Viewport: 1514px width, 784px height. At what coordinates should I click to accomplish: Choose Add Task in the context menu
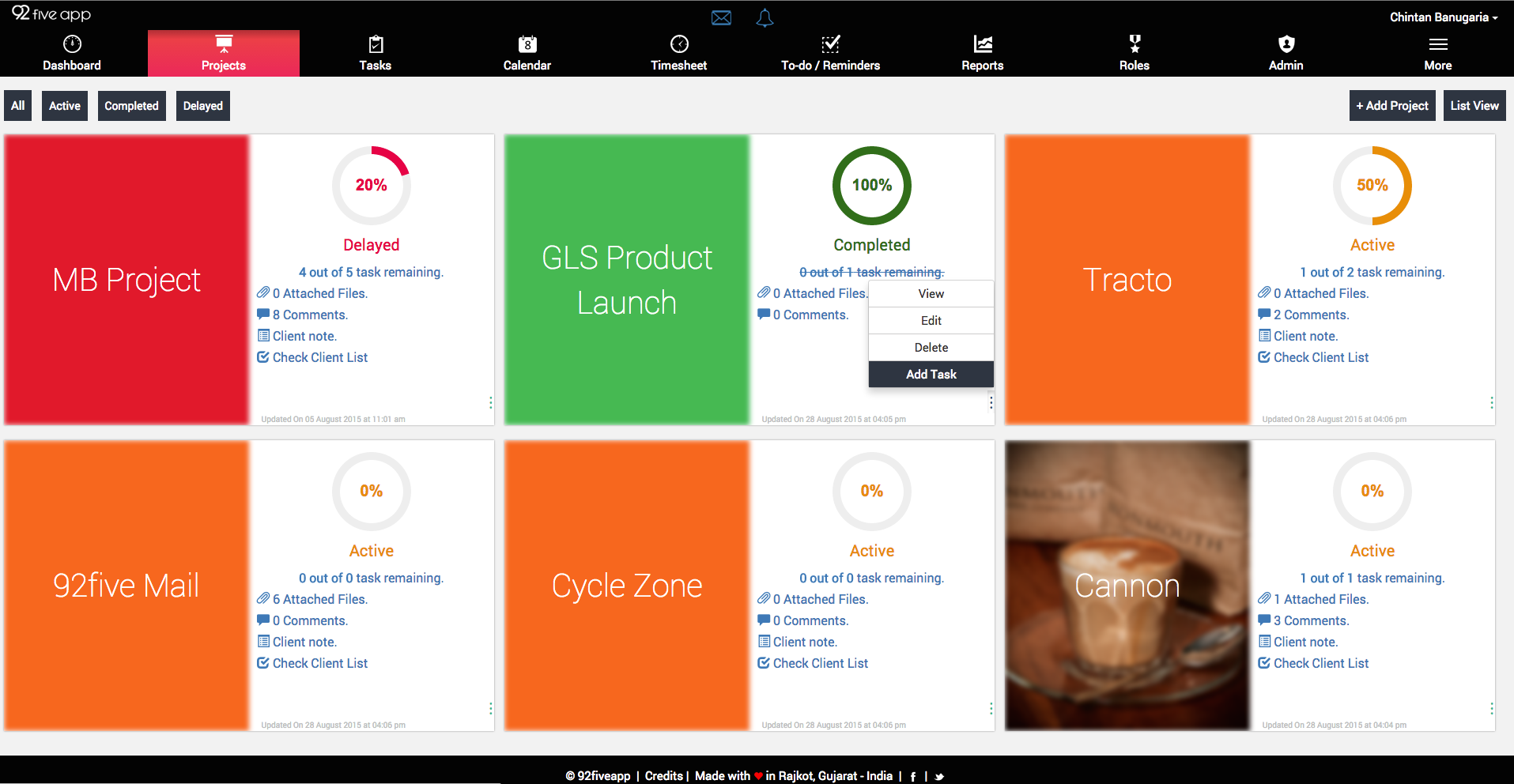(931, 375)
